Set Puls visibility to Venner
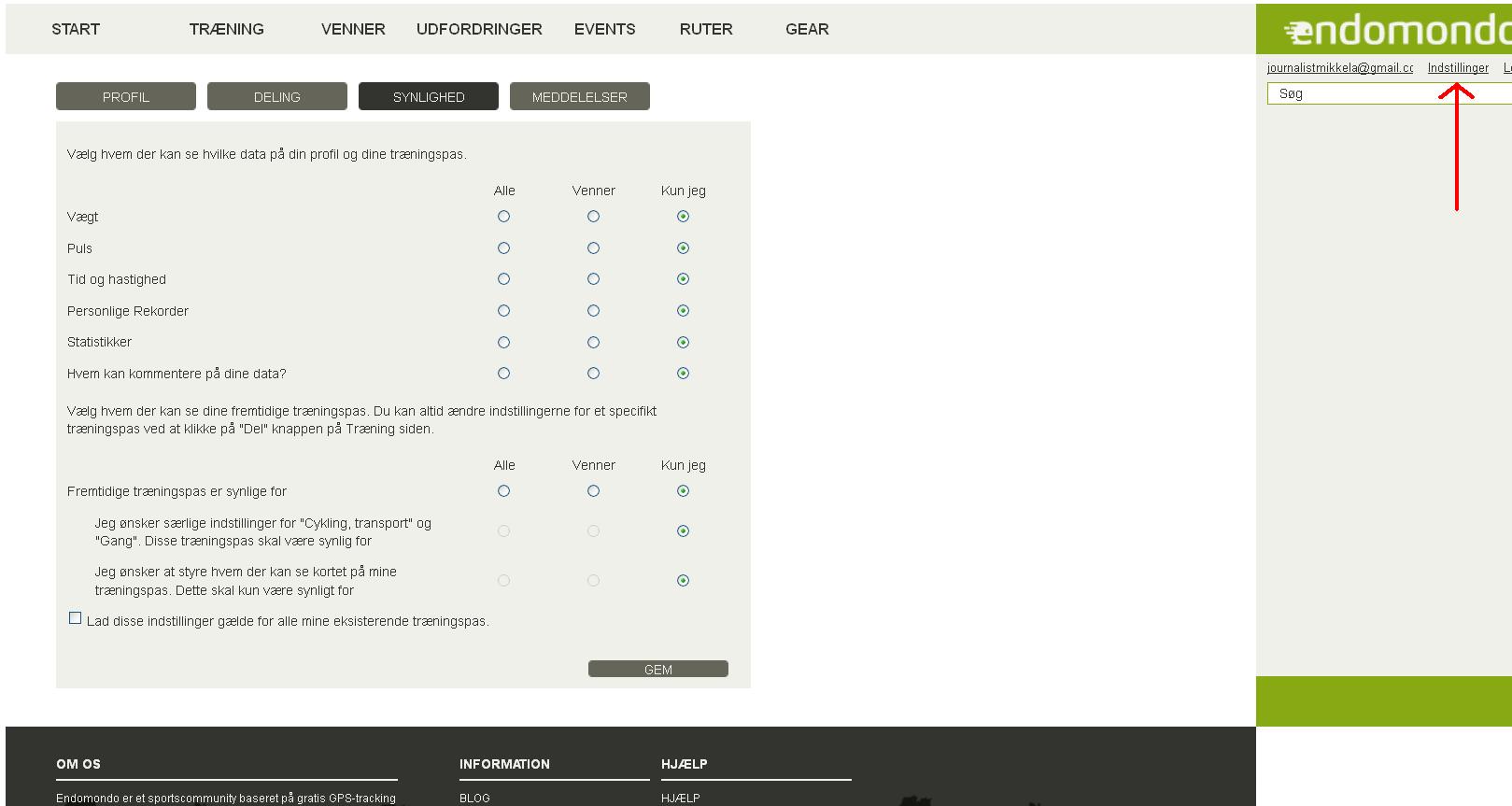The image size is (1512, 806). [x=594, y=248]
